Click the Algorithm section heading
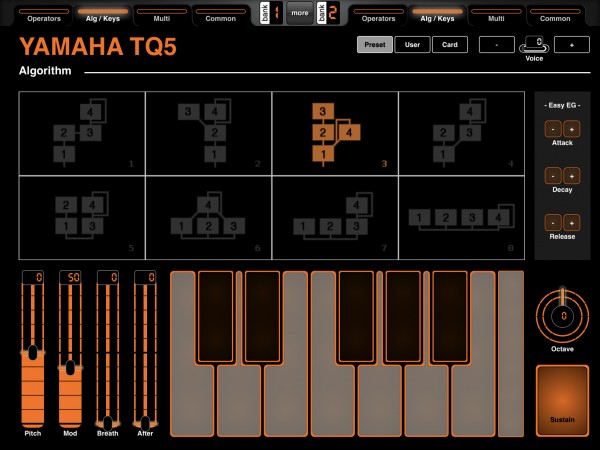This screenshot has width=600, height=450. [45, 71]
